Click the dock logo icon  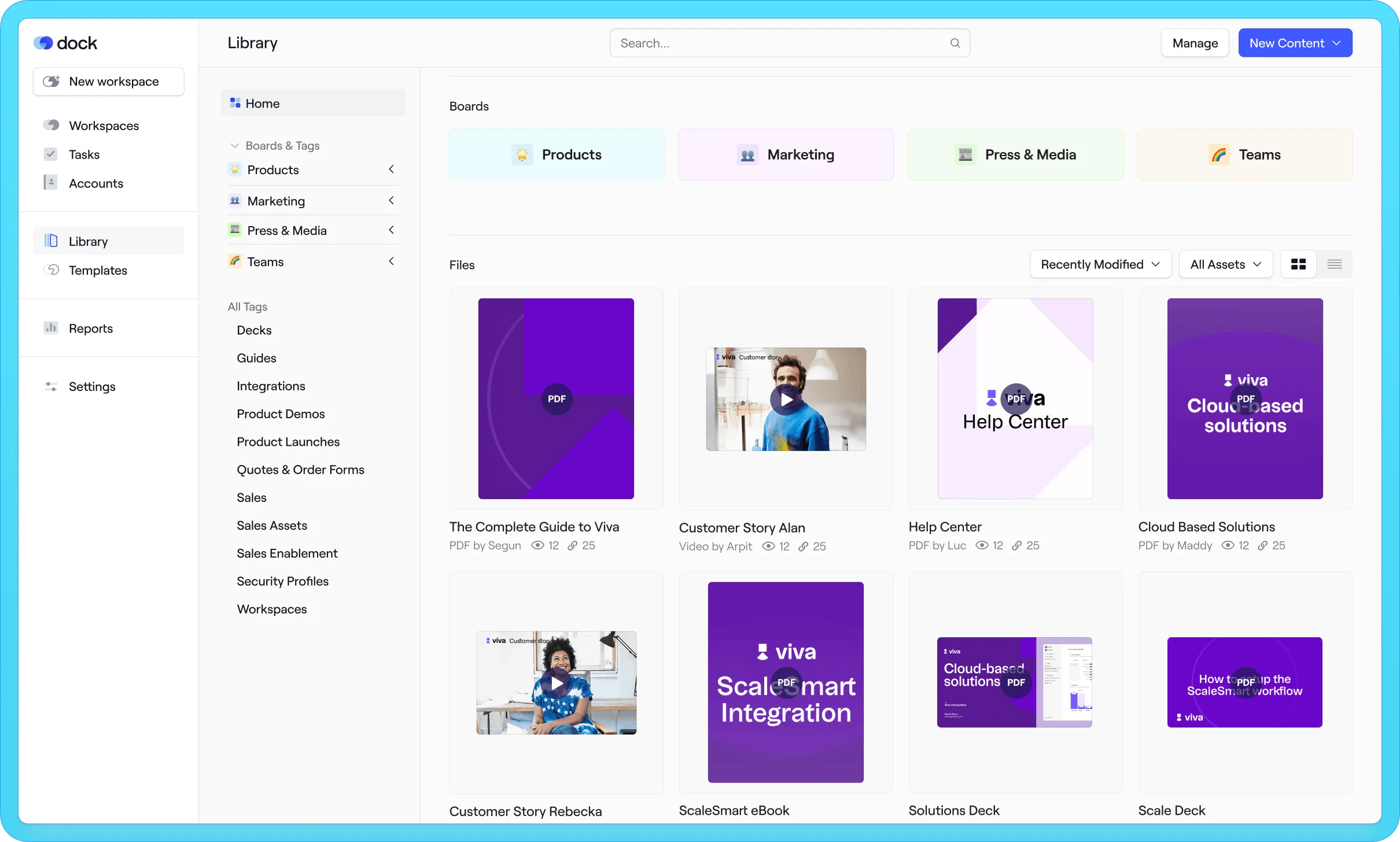click(x=43, y=43)
